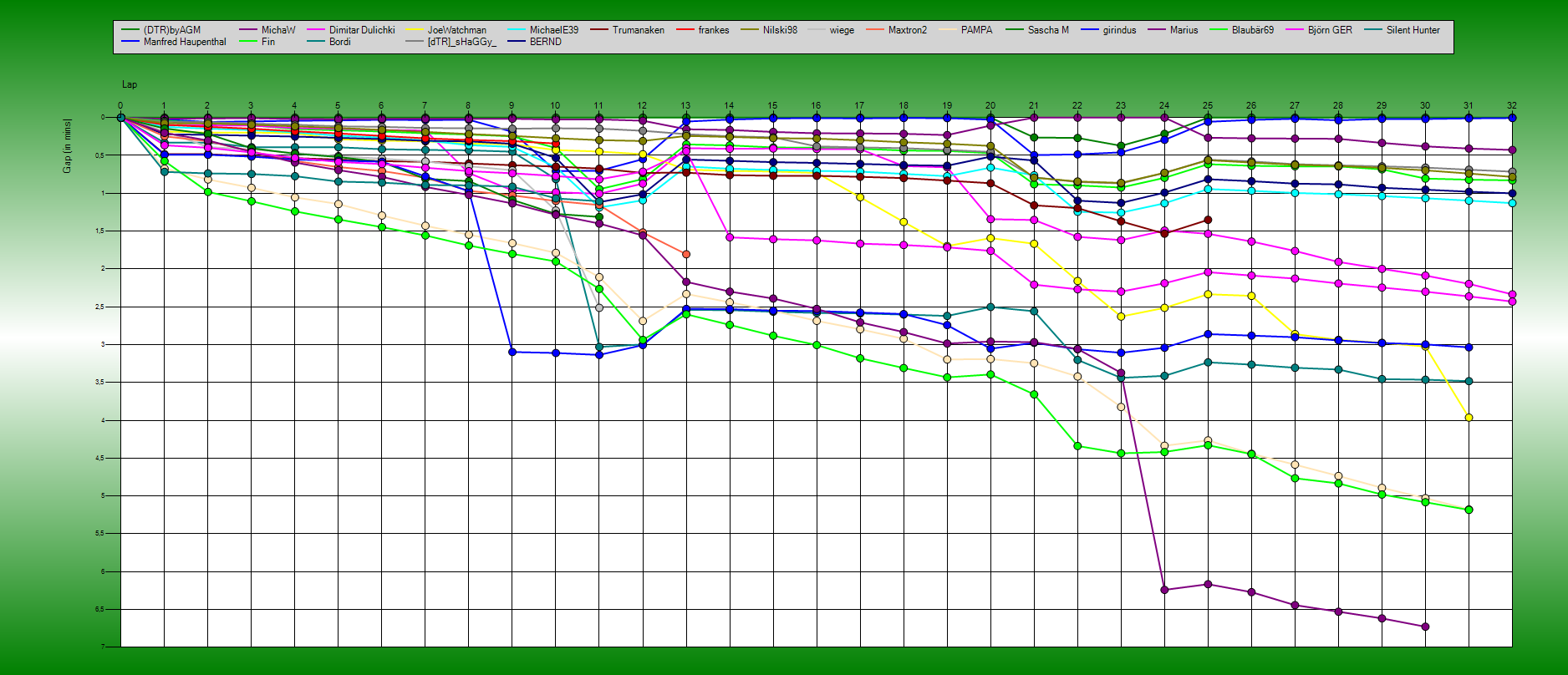Click the Silent Hunter legend label
This screenshot has width=1568, height=675.
(x=1413, y=30)
